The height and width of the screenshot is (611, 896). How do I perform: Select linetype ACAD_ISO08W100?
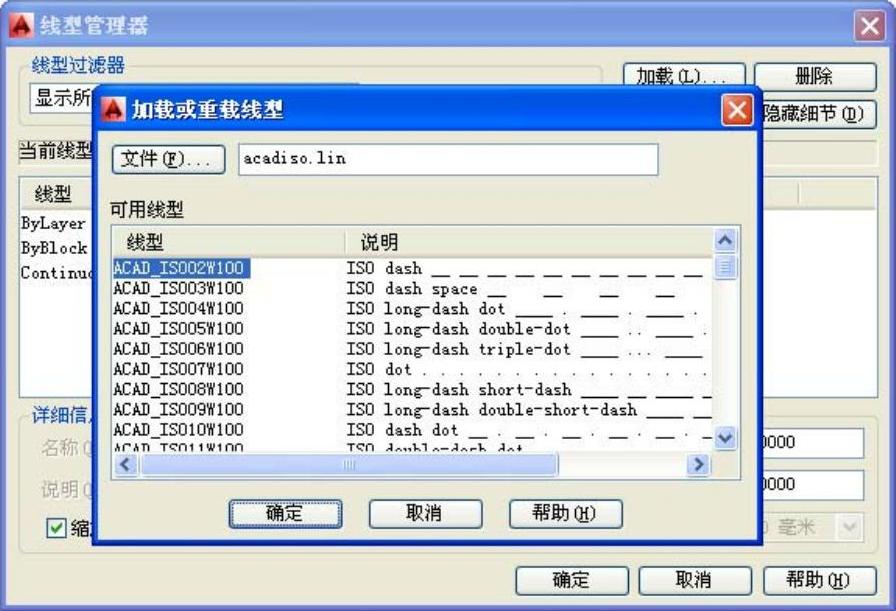tap(178, 389)
